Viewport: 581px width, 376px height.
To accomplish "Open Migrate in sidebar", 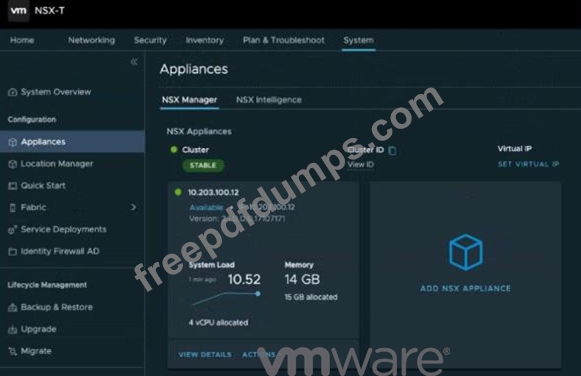I will click(x=36, y=351).
